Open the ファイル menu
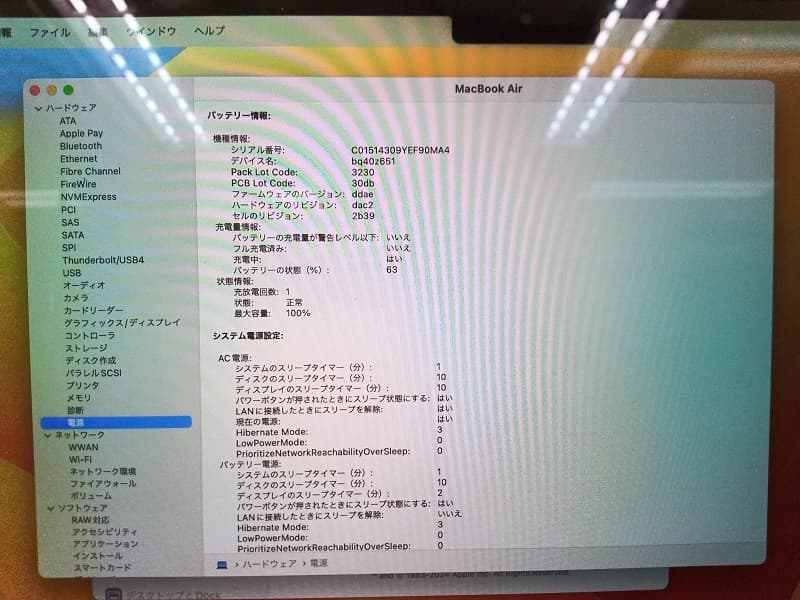The height and width of the screenshot is (600, 800). (49, 33)
